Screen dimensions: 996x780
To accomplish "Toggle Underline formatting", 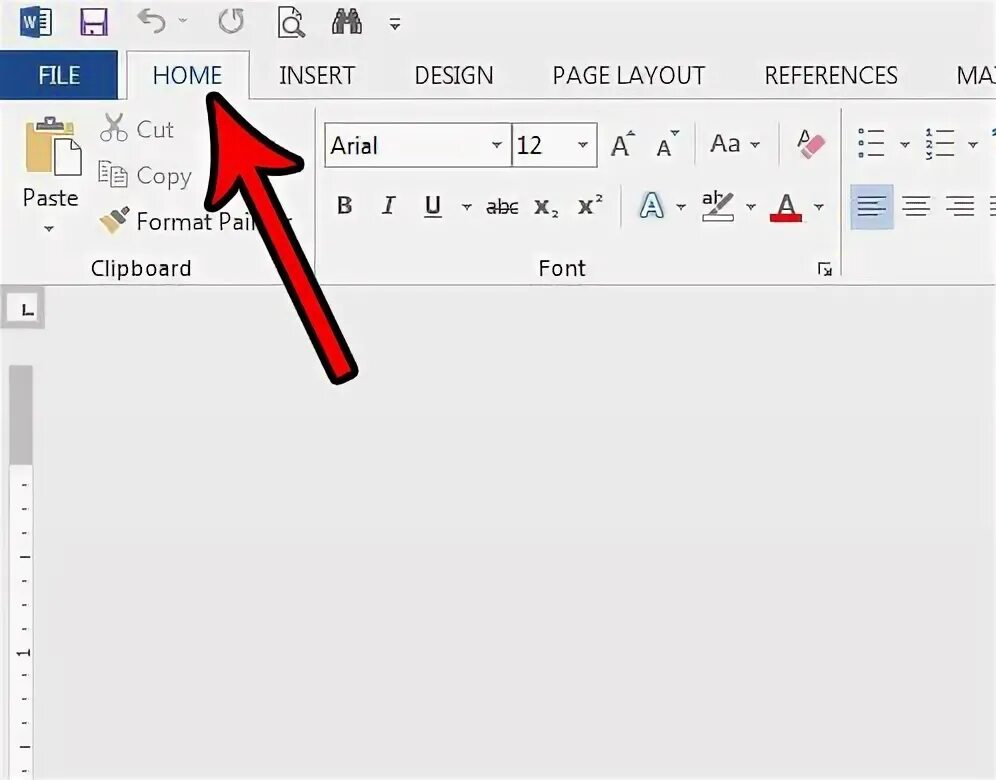I will 433,206.
